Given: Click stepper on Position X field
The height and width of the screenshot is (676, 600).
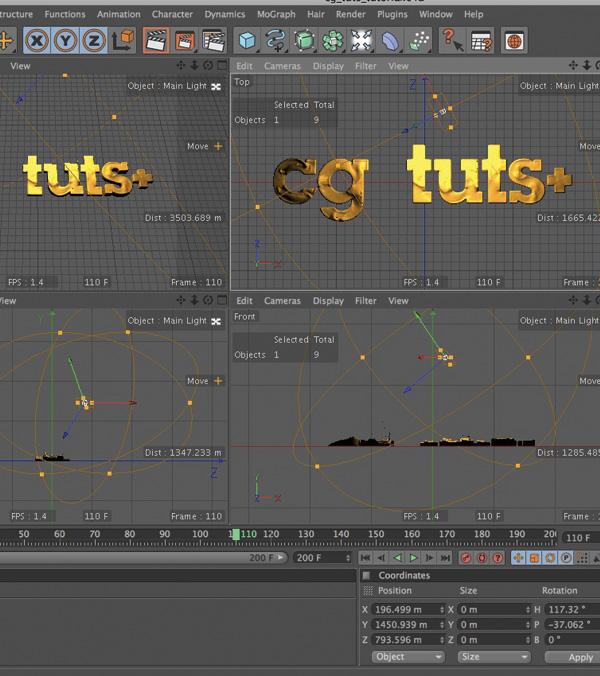Looking at the screenshot, I should click(x=442, y=610).
